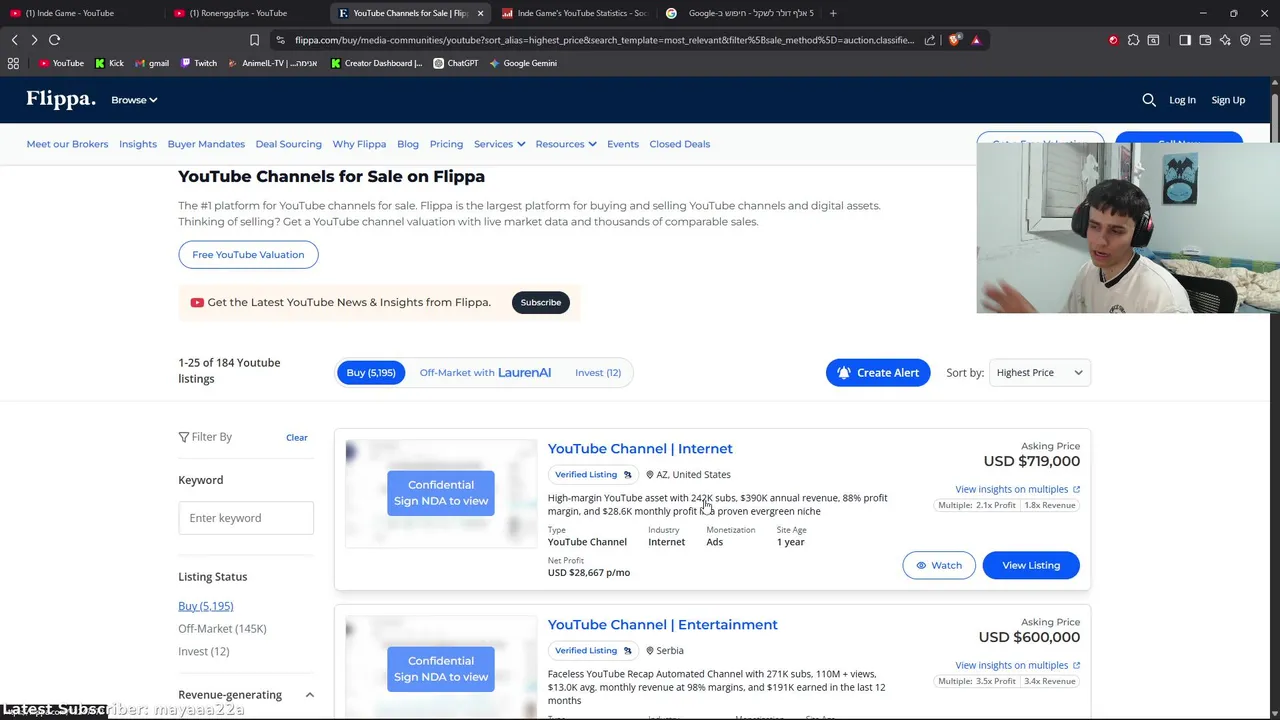Open YouTube Channel | Entertainment listing title
The width and height of the screenshot is (1280, 720).
point(662,624)
